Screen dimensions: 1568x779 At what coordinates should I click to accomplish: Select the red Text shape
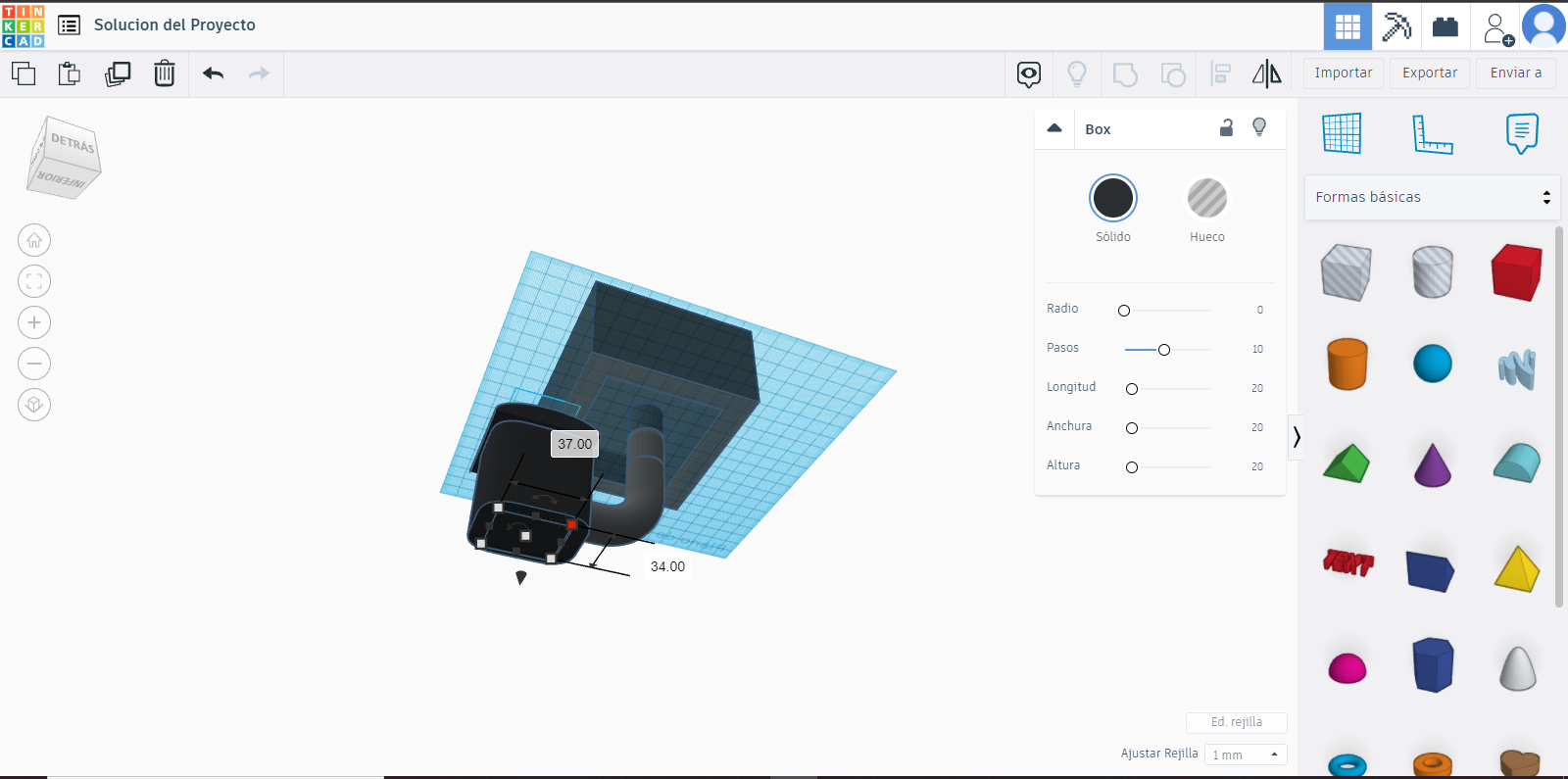(x=1348, y=562)
